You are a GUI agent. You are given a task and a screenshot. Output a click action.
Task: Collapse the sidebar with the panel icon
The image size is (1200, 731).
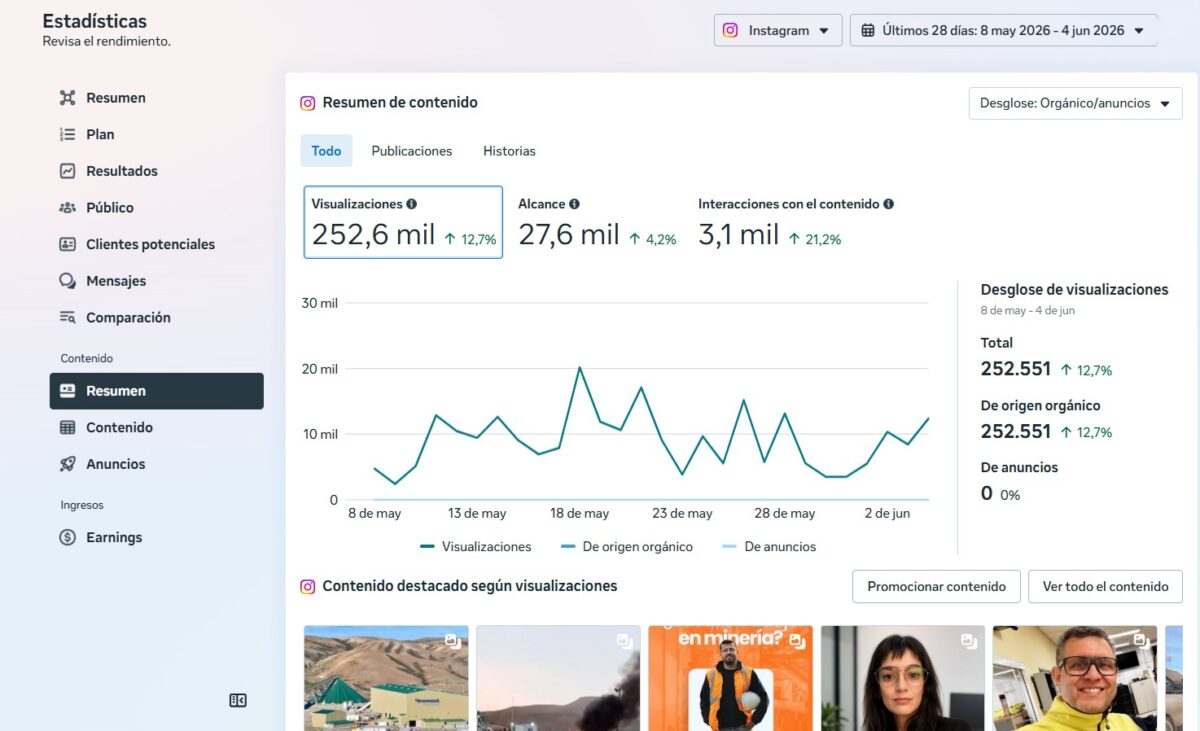(238, 700)
